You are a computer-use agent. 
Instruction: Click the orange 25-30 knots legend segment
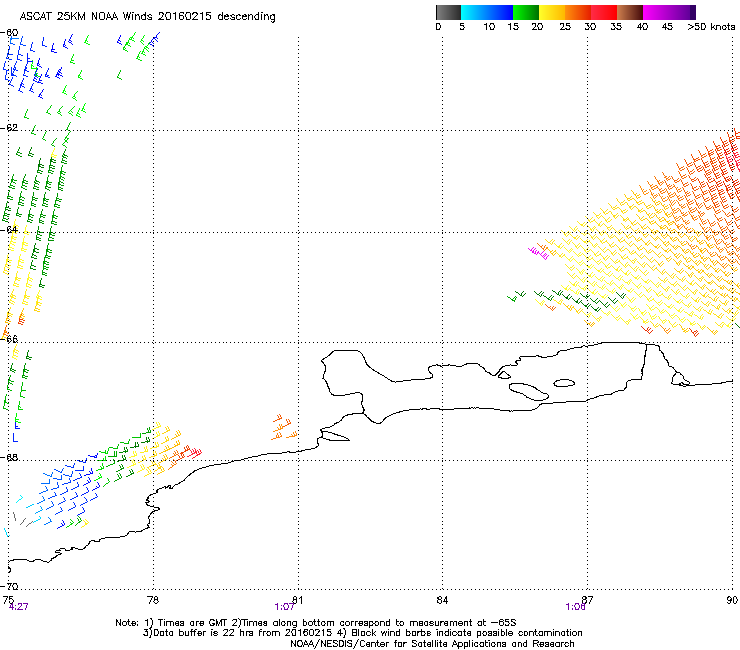[x=578, y=12]
